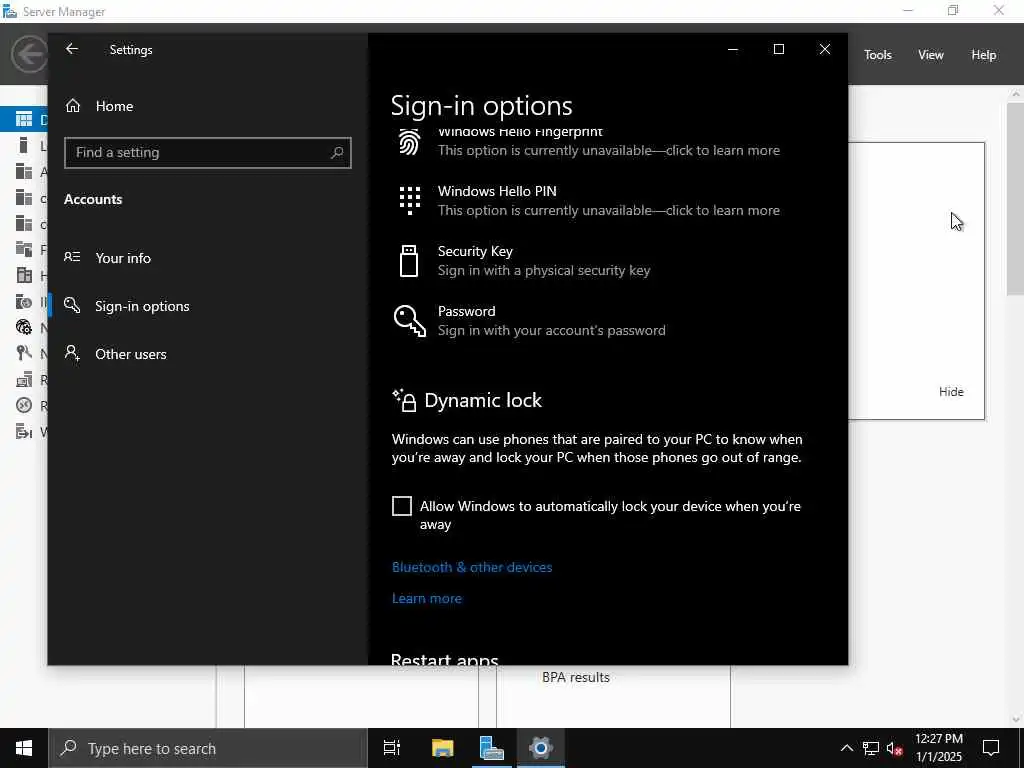Click the Dynamic lock padlock icon

click(x=404, y=400)
